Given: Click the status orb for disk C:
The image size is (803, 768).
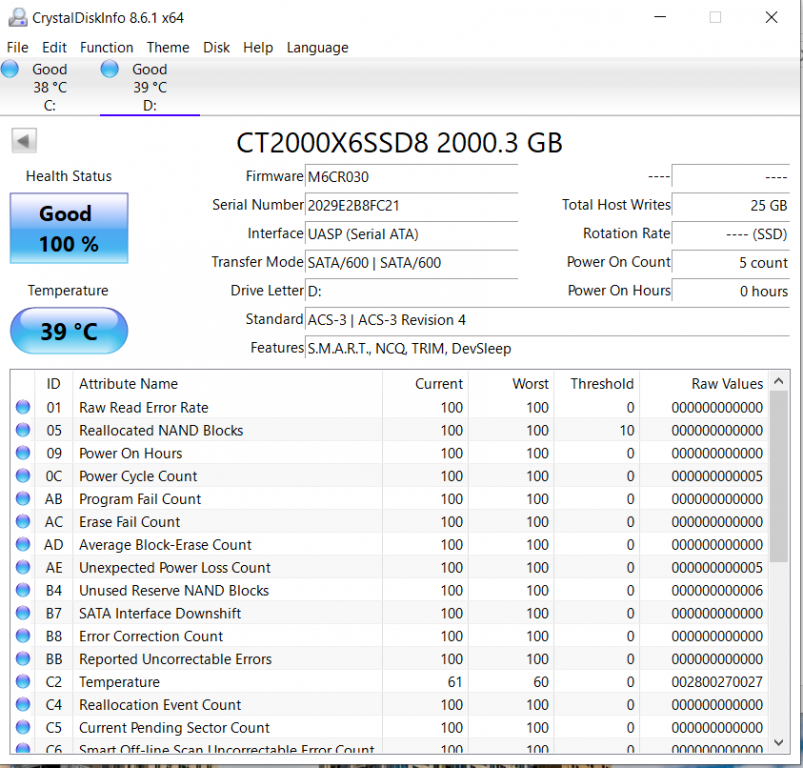Looking at the screenshot, I should coord(9,69).
